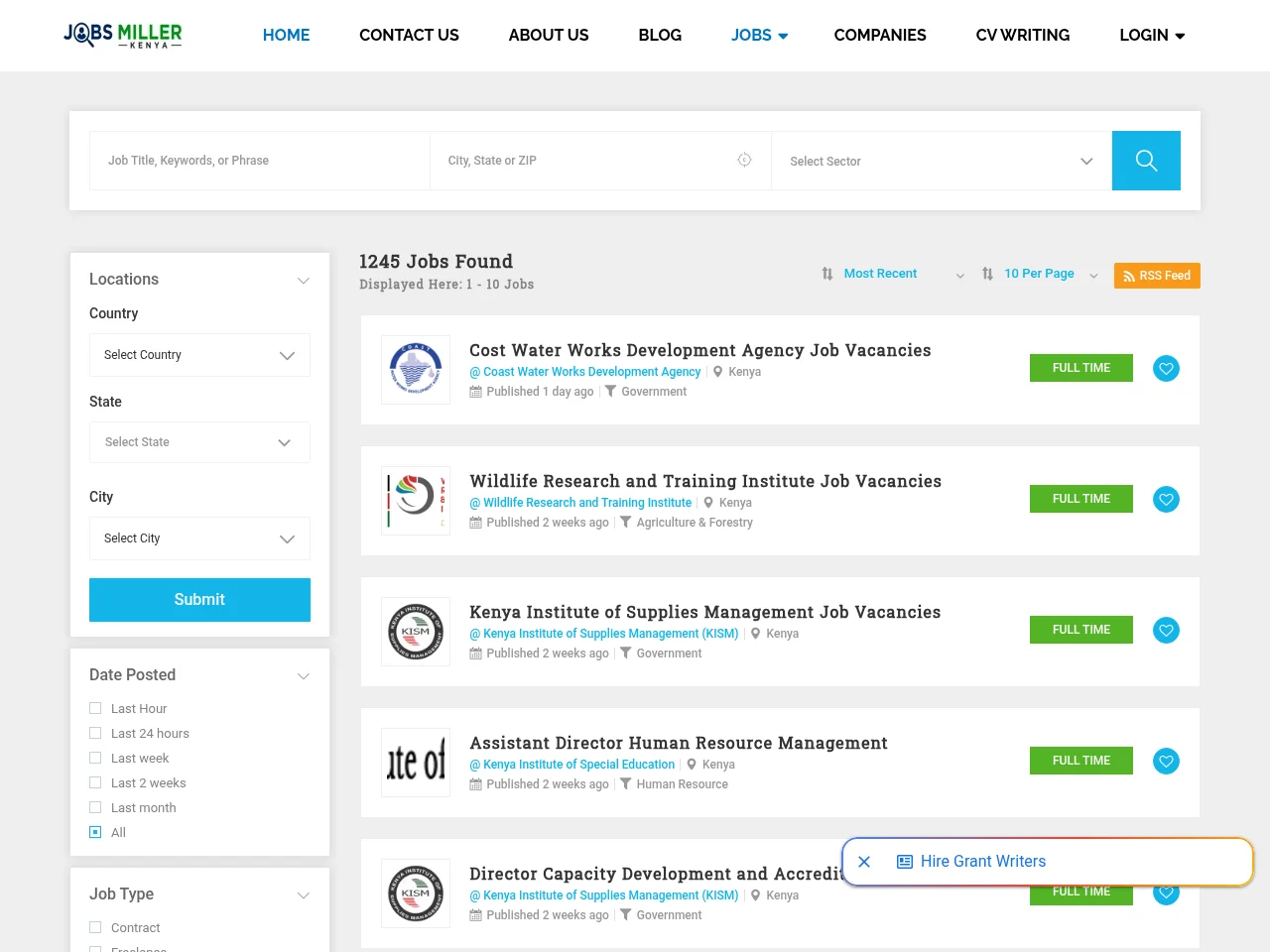Open Assistant Director Human Resource Management job
This screenshot has width=1270, height=952.
[x=679, y=743]
